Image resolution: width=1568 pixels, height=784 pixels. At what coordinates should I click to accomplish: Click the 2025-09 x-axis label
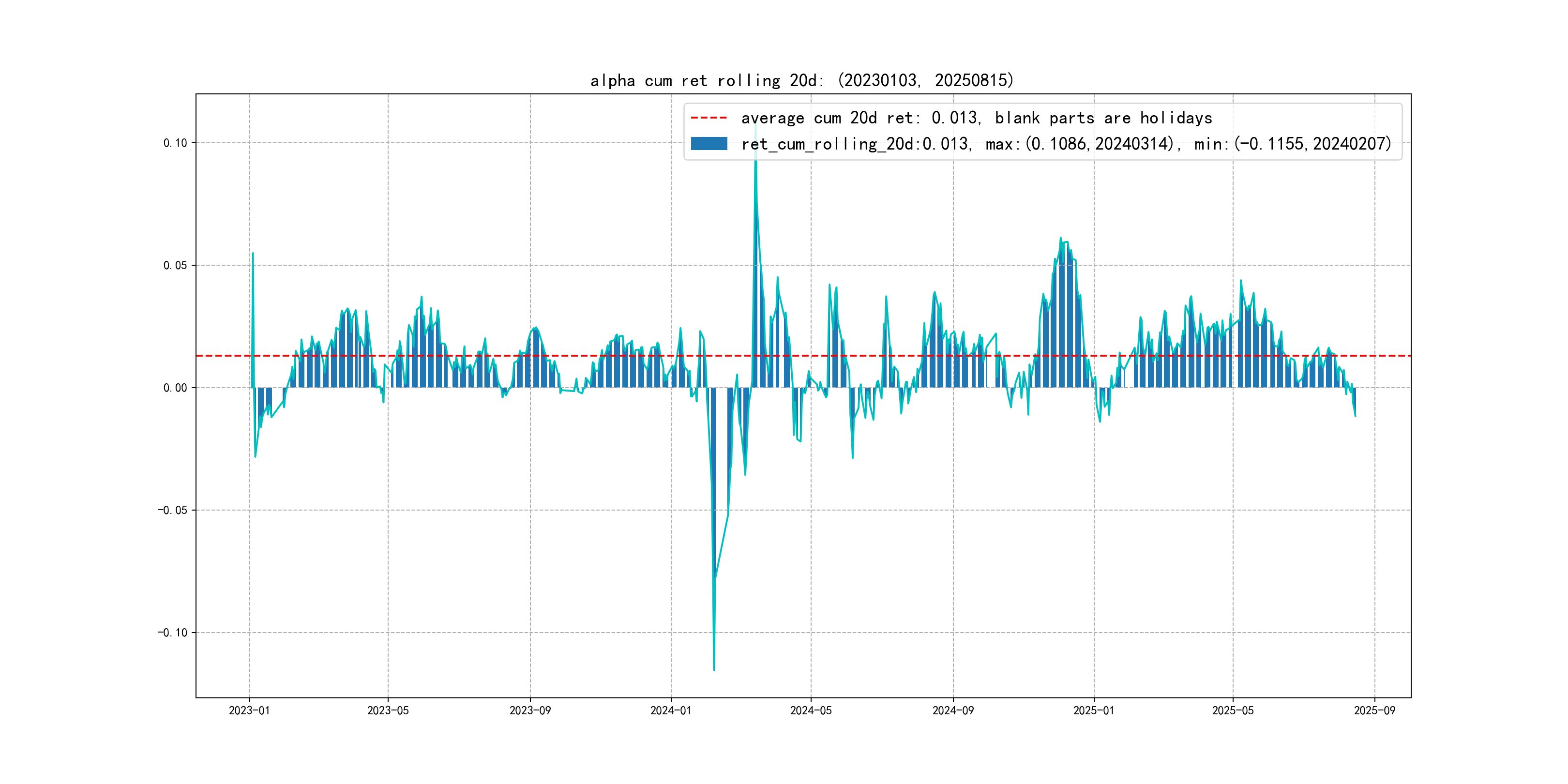[x=1374, y=710]
